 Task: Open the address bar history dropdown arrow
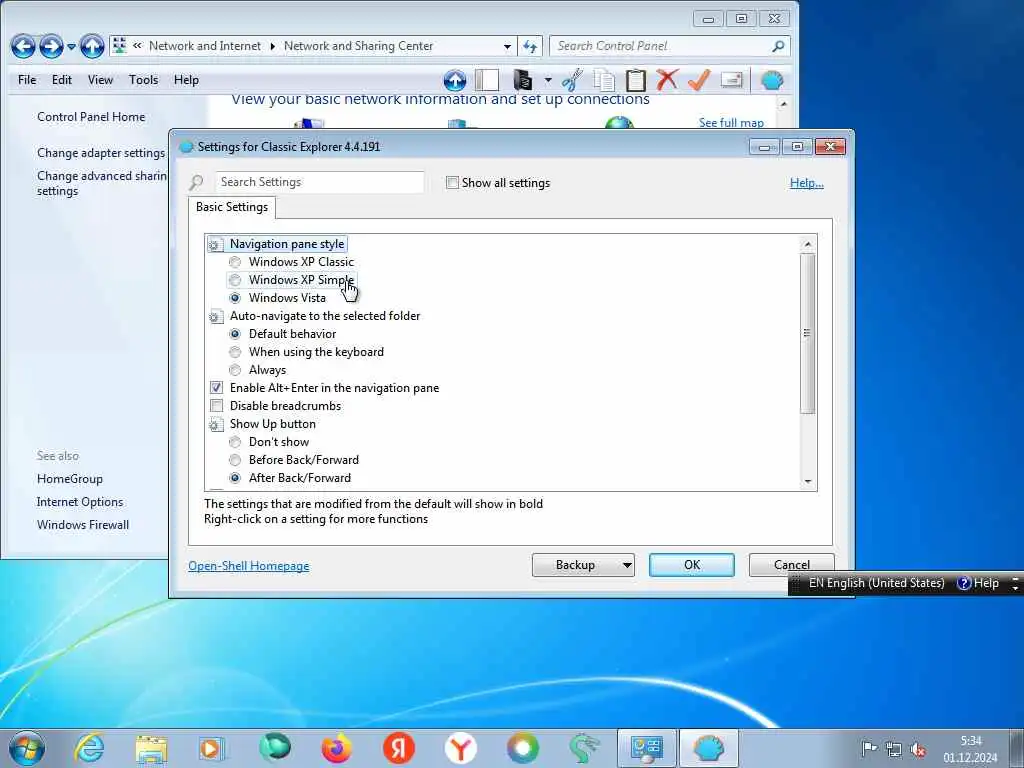(507, 46)
